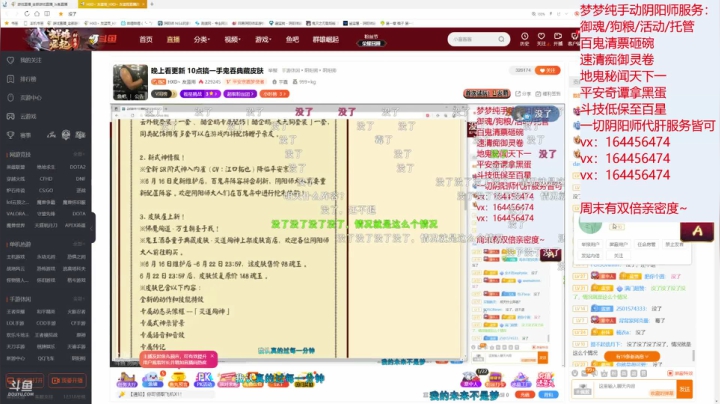This screenshot has width=720, height=404.
Task: Expand the 游戏 dropdown menu
Action: point(263,39)
